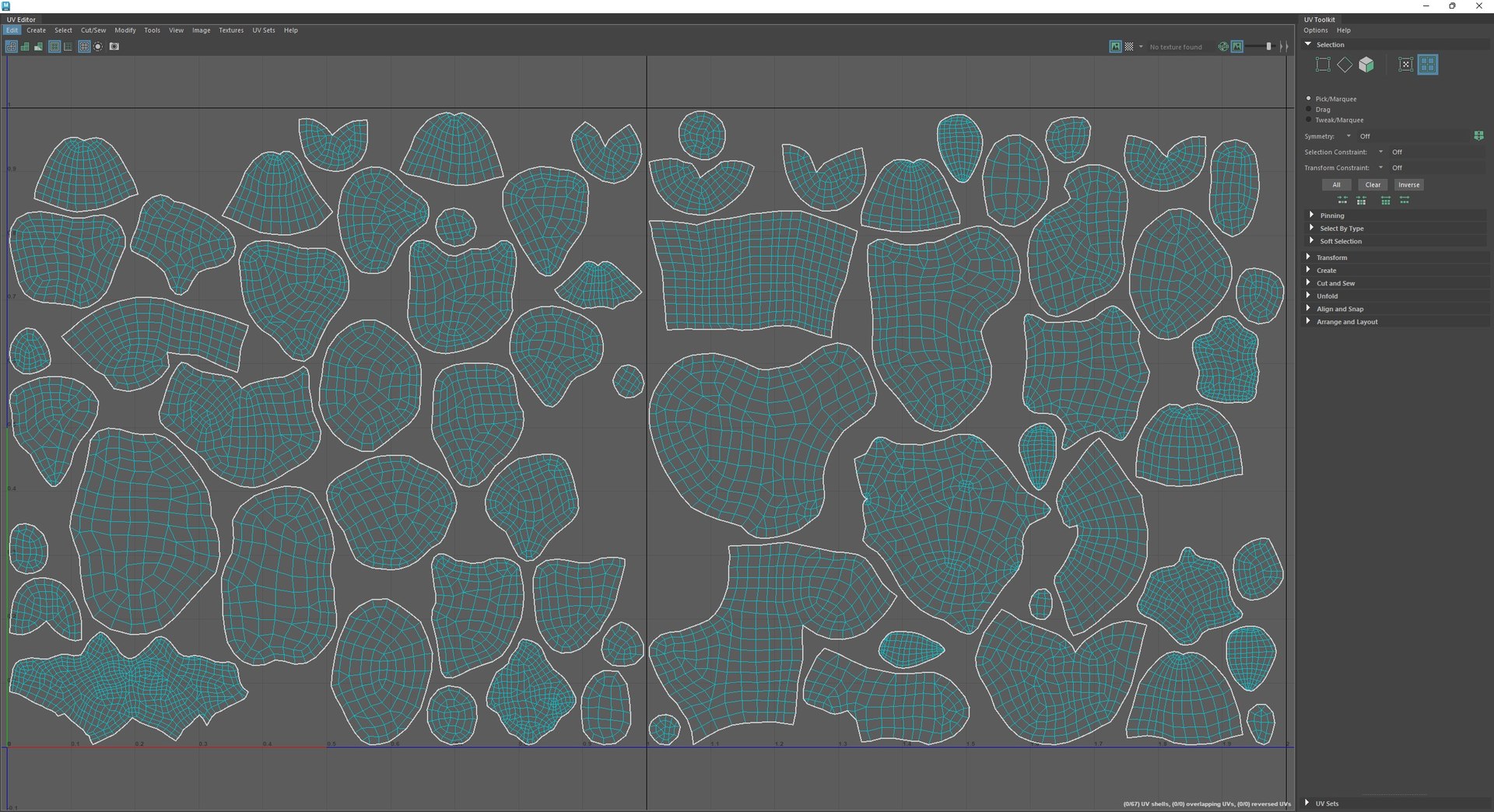Expand the Cut and Sew section
The height and width of the screenshot is (812, 1494).
point(1396,283)
